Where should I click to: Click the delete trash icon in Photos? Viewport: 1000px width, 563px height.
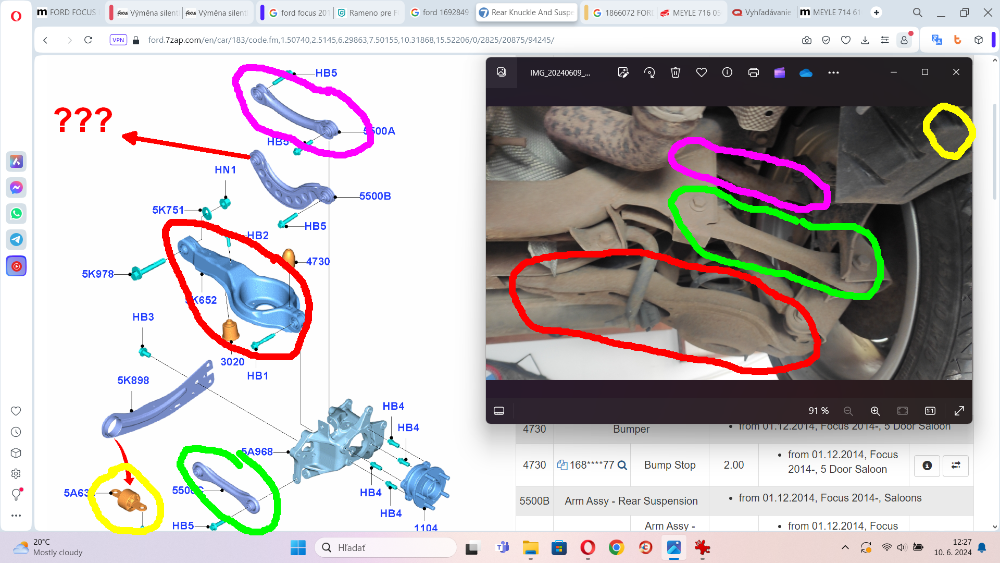click(675, 72)
